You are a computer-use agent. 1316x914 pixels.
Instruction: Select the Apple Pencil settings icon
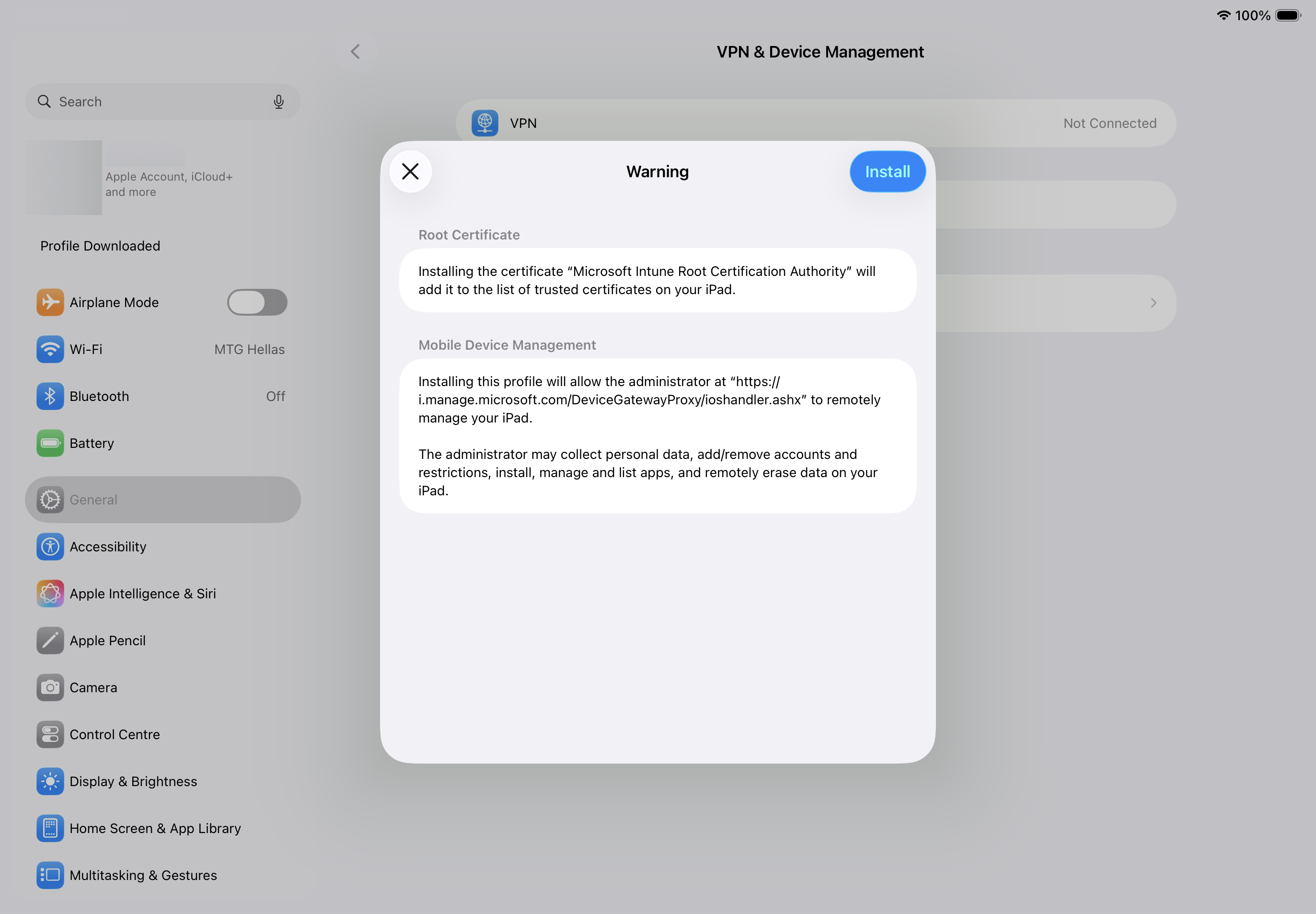50,640
